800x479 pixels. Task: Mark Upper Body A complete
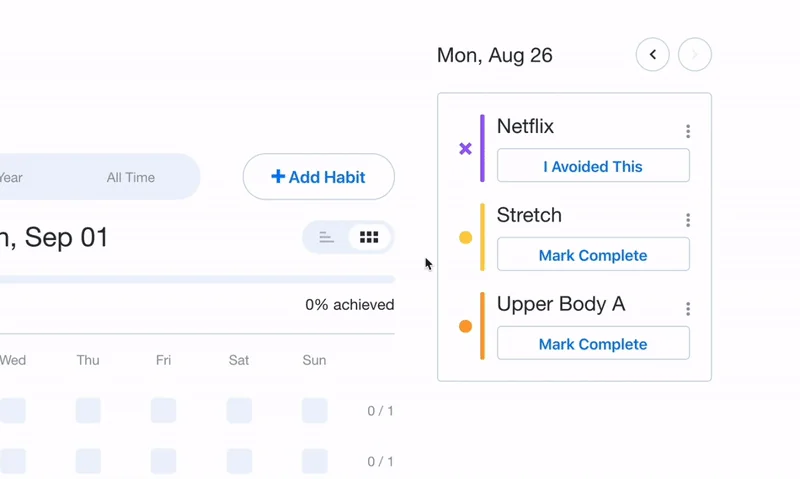pyautogui.click(x=593, y=344)
